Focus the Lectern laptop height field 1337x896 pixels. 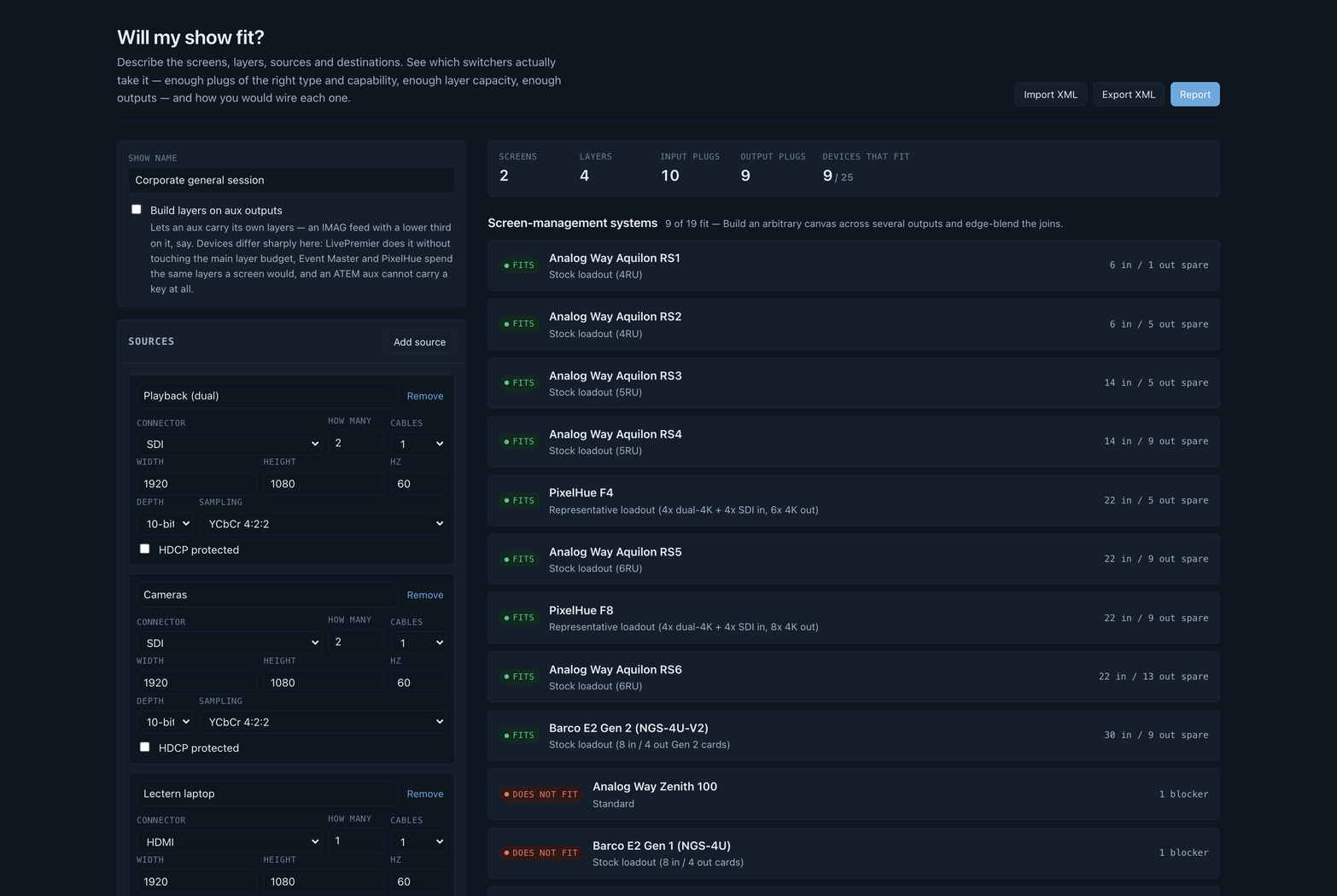pos(324,881)
